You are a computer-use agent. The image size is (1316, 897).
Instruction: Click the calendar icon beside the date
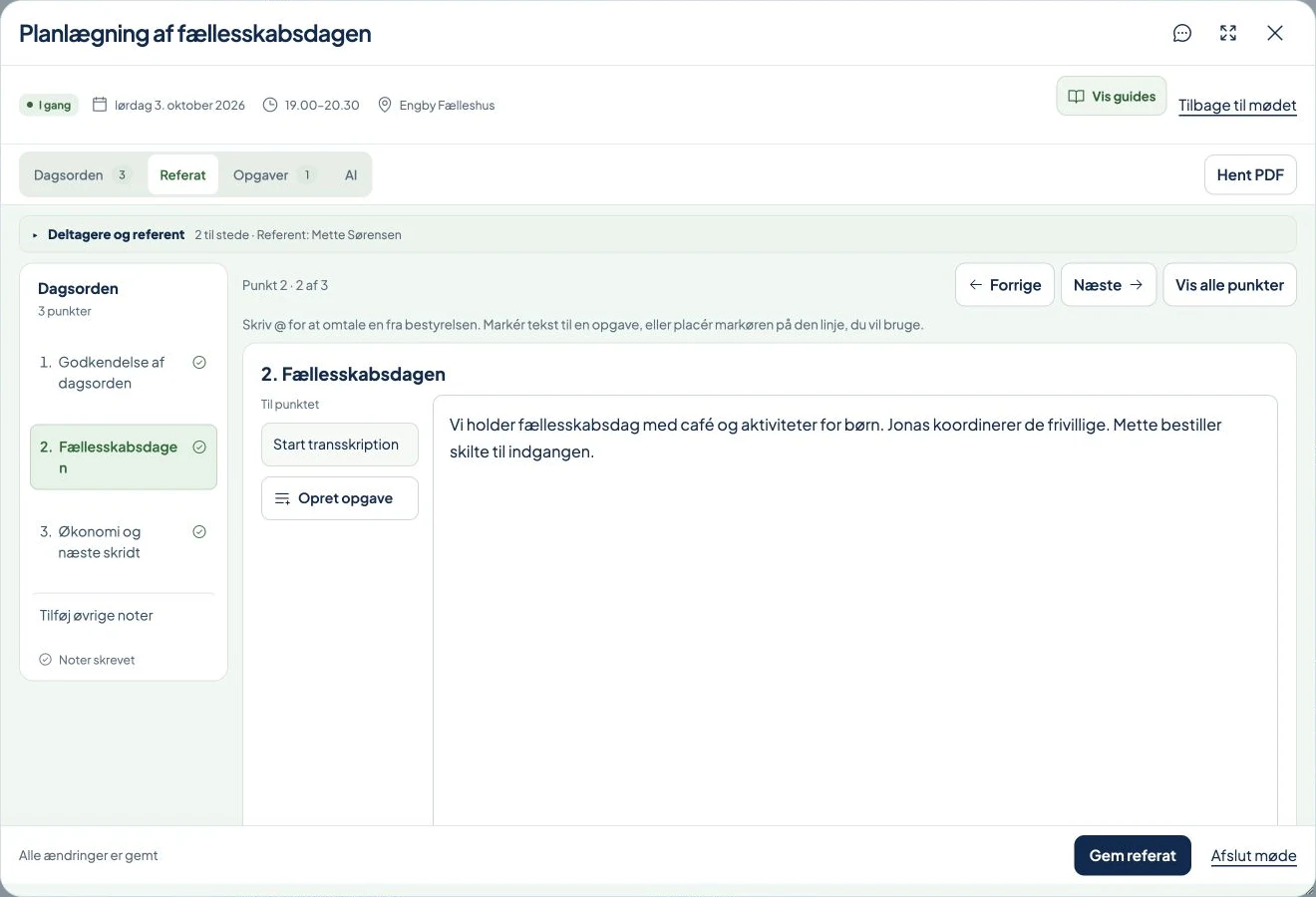100,105
